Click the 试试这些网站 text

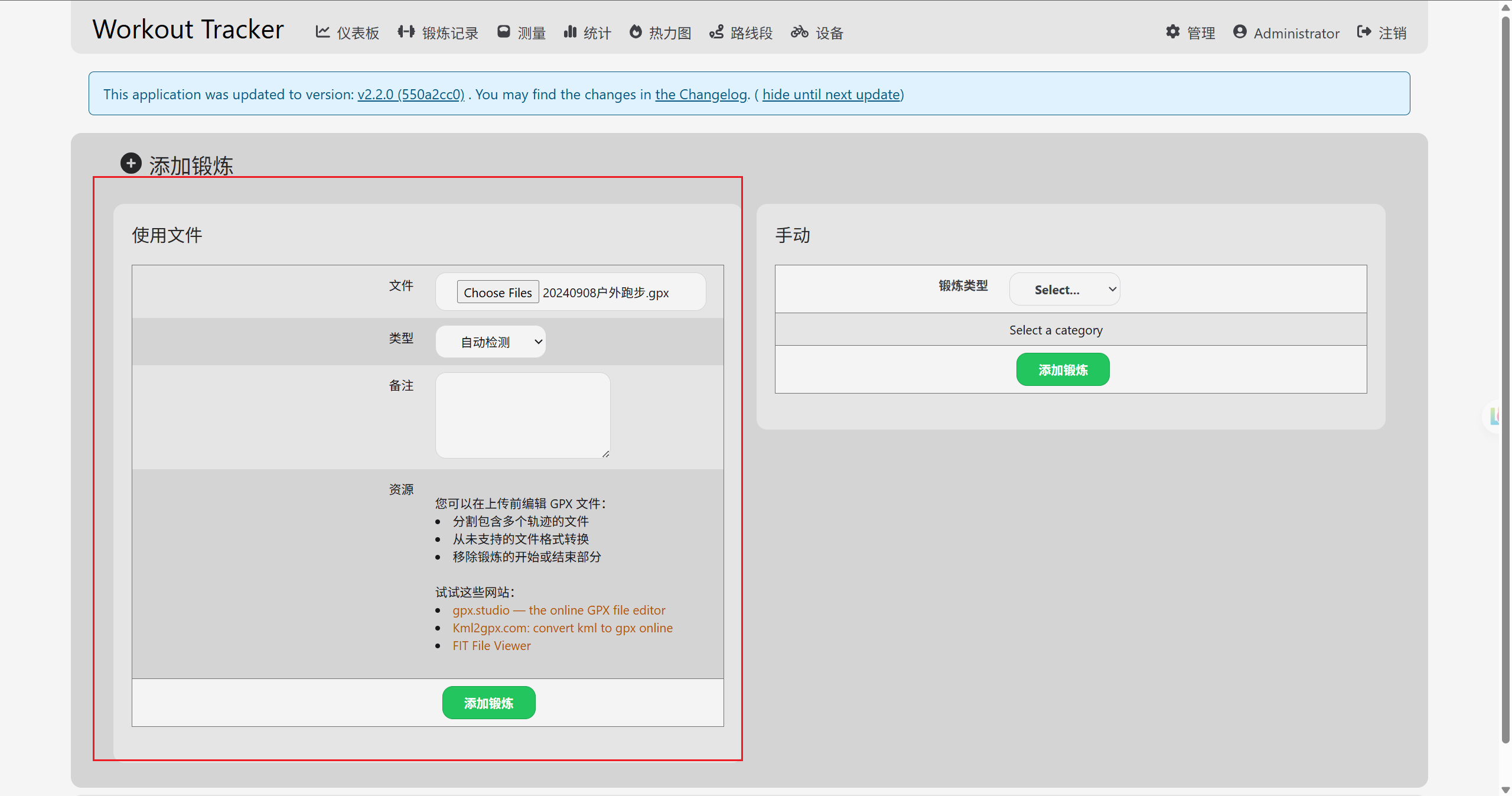(x=475, y=592)
